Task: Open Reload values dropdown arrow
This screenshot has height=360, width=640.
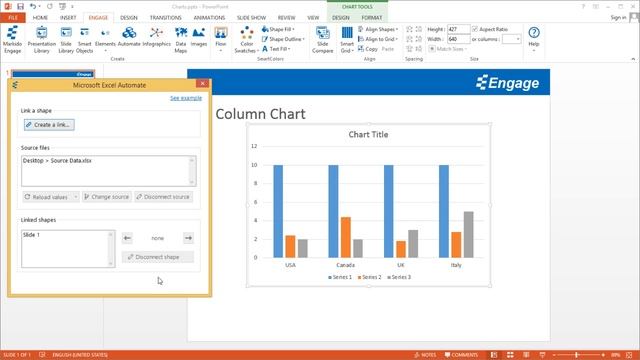Action: [76, 197]
